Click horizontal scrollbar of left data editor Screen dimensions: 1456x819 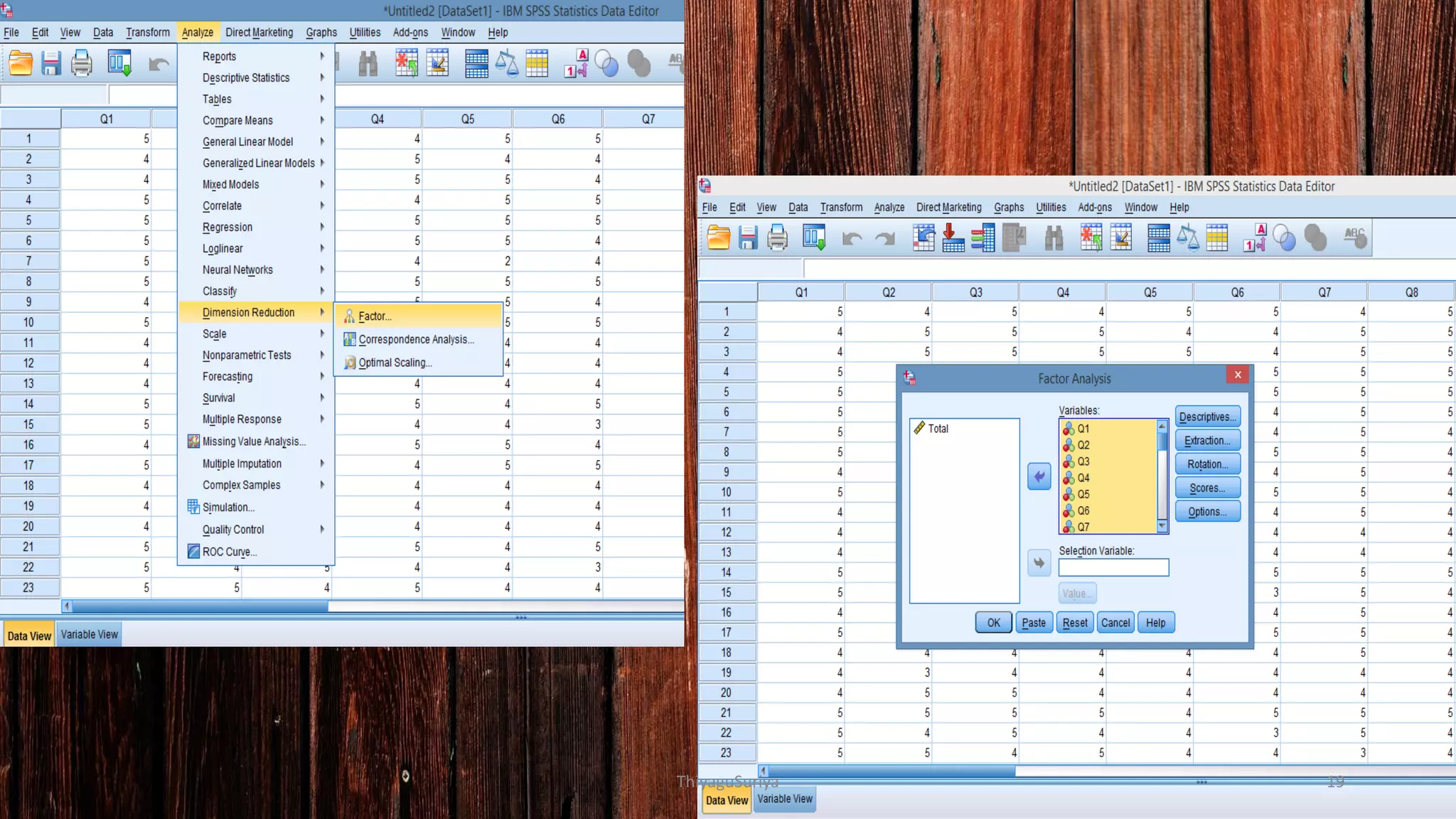click(199, 606)
